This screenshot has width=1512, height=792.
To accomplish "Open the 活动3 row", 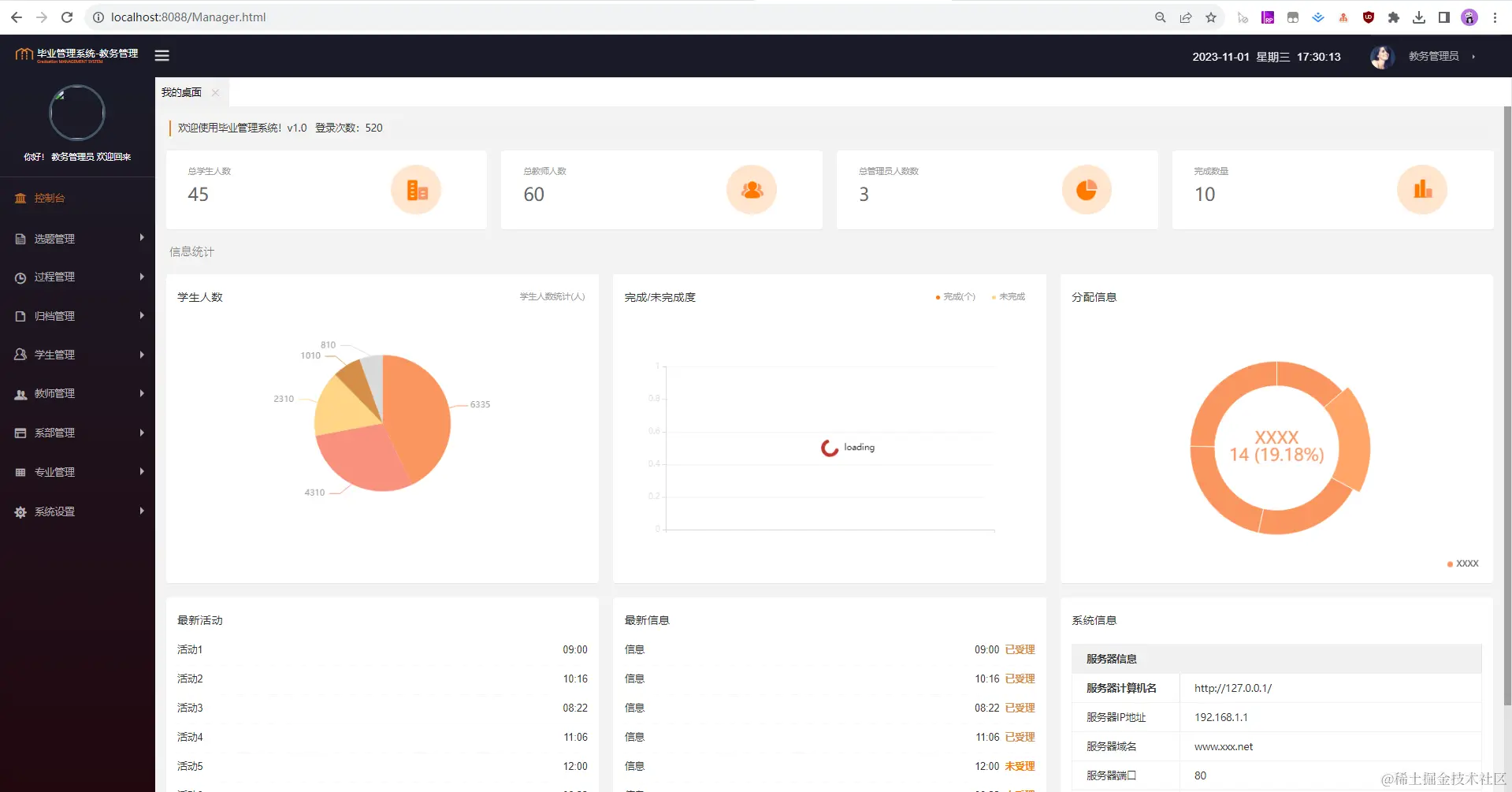I will click(382, 708).
